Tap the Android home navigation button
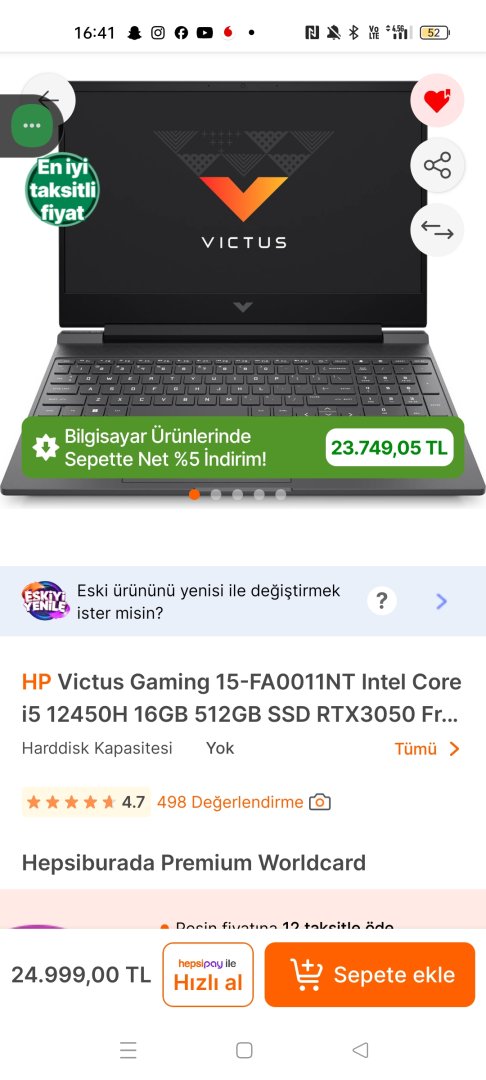This screenshot has height=1080, width=486. (244, 1050)
